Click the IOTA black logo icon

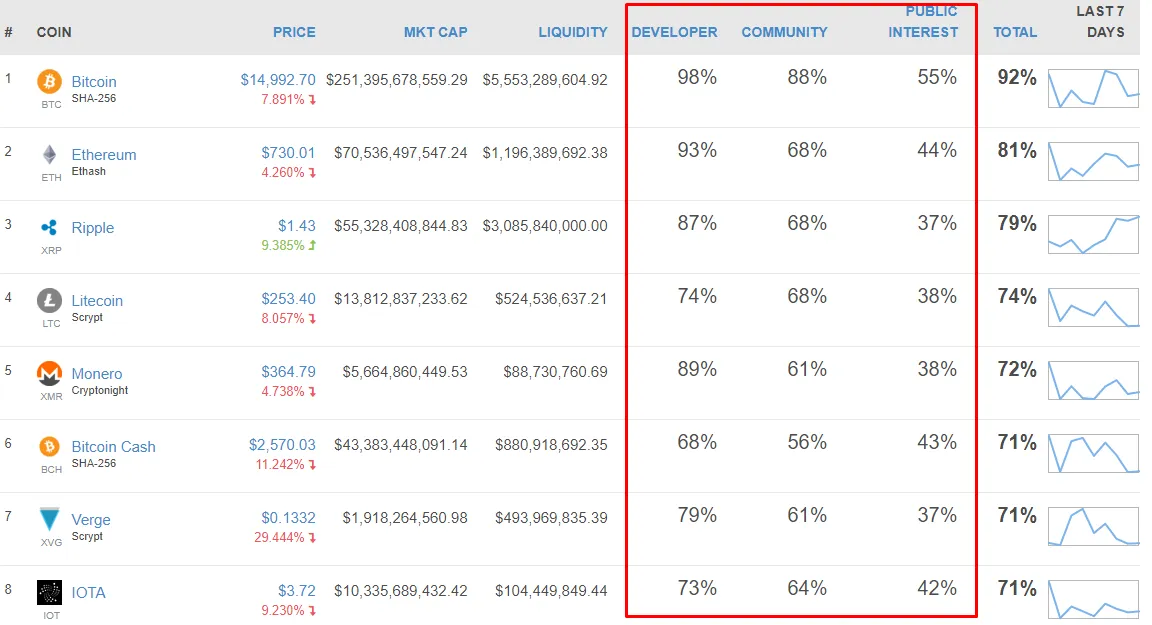[x=49, y=592]
